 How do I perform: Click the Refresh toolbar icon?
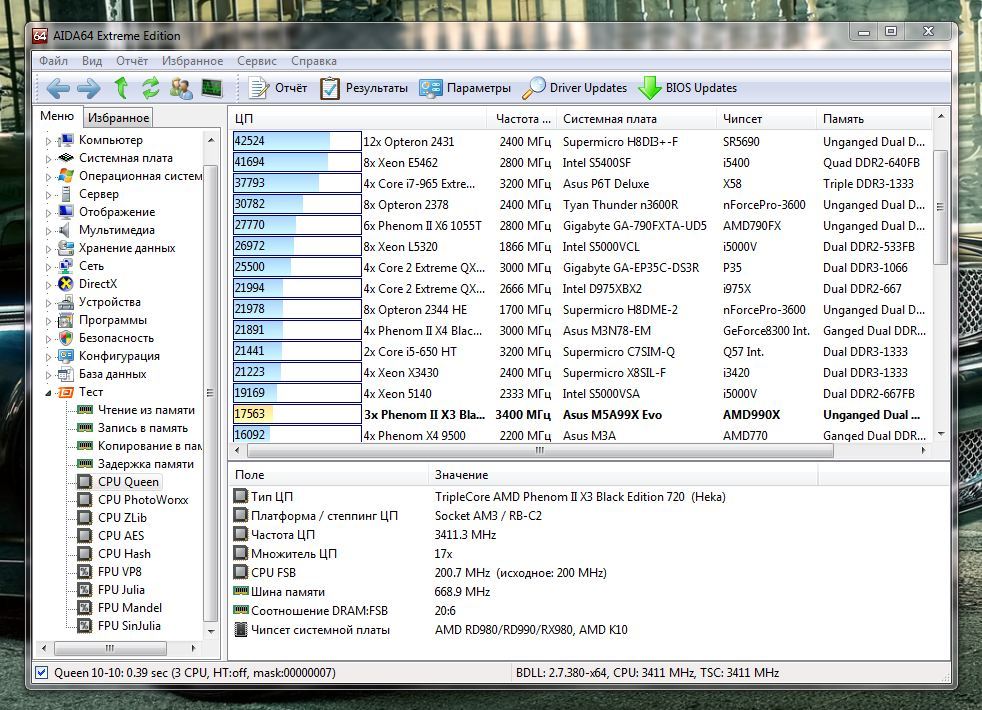(150, 88)
